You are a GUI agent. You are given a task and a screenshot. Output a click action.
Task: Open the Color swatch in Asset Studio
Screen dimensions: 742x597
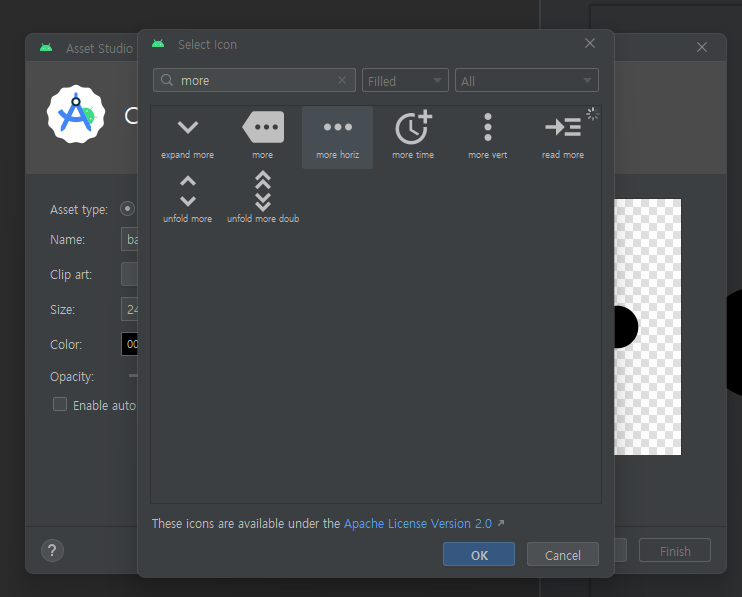(130, 344)
